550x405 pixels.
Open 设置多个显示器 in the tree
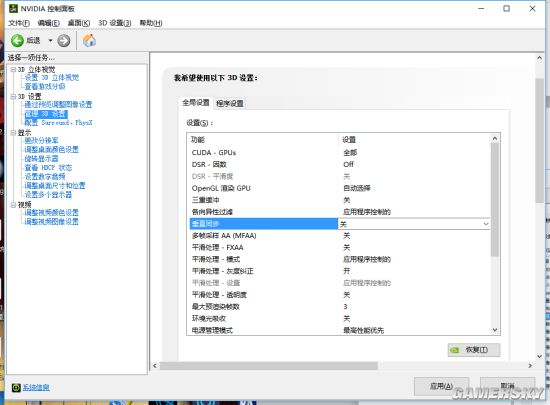tap(48, 195)
